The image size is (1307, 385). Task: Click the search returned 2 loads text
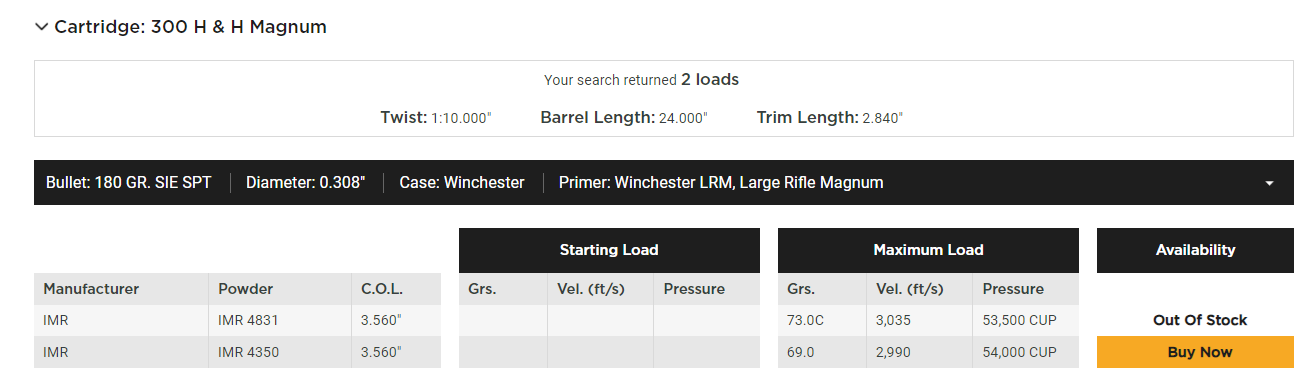tap(641, 79)
